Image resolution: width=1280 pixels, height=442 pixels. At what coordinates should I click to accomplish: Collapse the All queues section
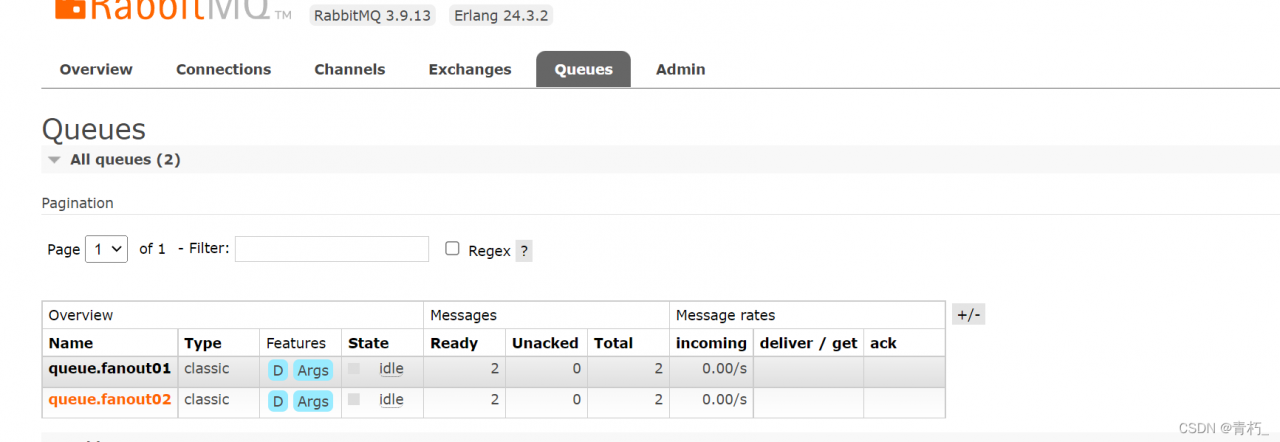53,160
